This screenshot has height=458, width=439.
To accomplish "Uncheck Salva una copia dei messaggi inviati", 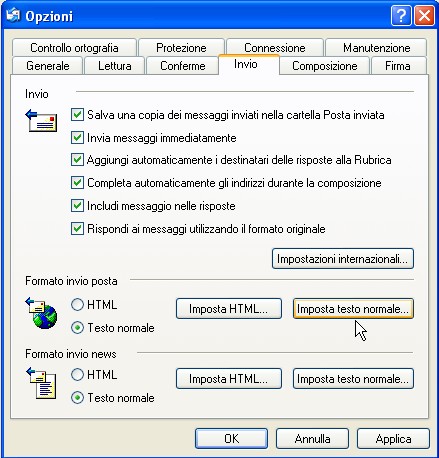I will tap(77, 115).
